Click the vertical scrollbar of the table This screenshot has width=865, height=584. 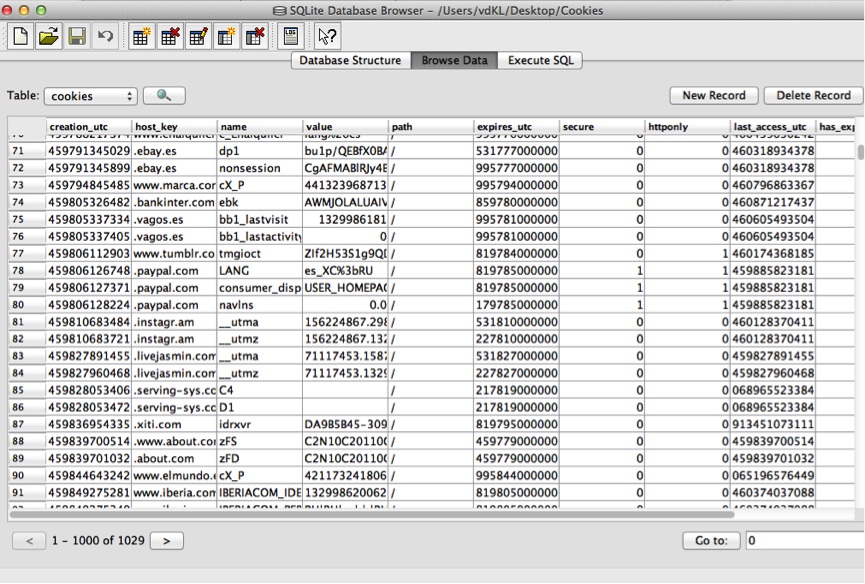tap(860, 151)
